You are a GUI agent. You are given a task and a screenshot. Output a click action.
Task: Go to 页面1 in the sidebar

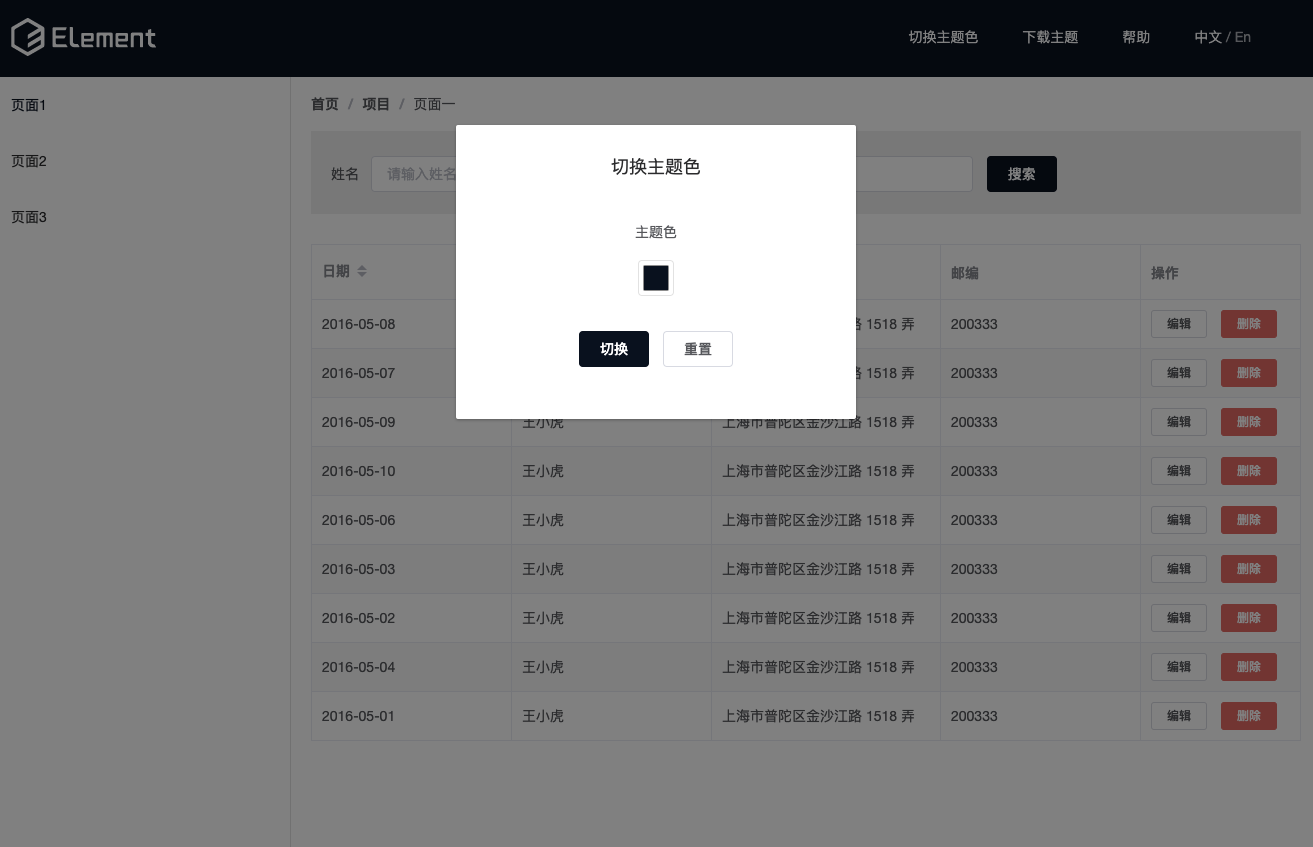29,105
